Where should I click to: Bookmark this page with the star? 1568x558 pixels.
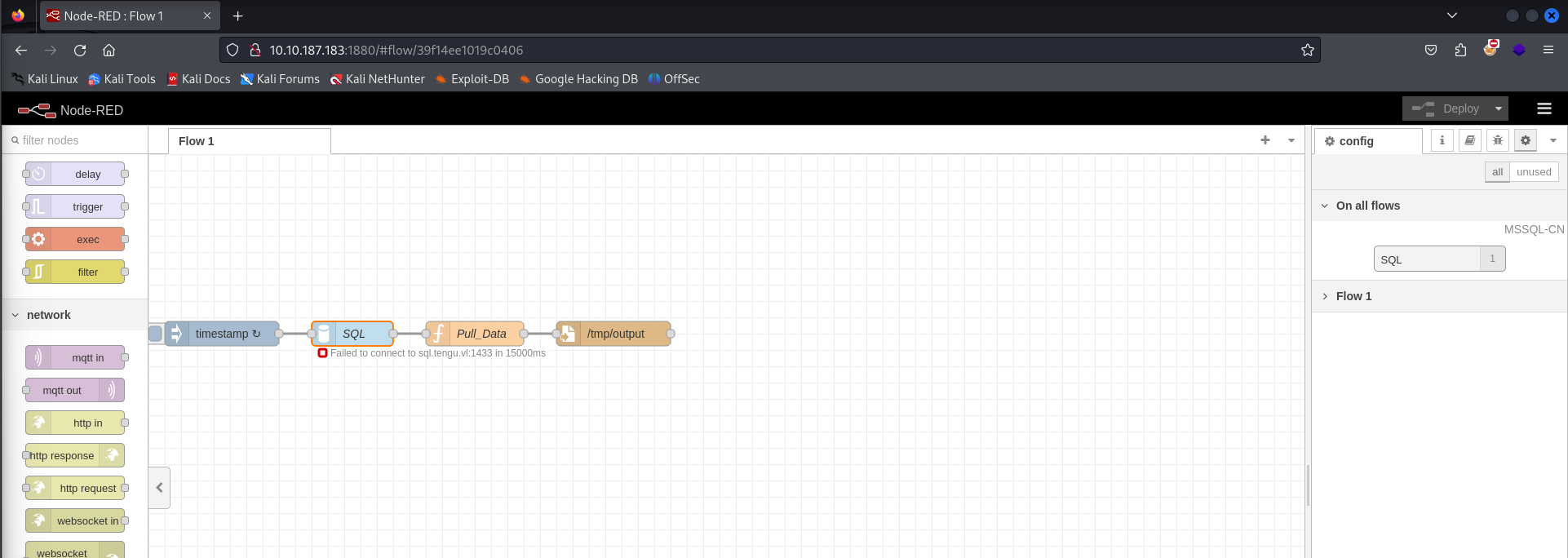(x=1308, y=50)
